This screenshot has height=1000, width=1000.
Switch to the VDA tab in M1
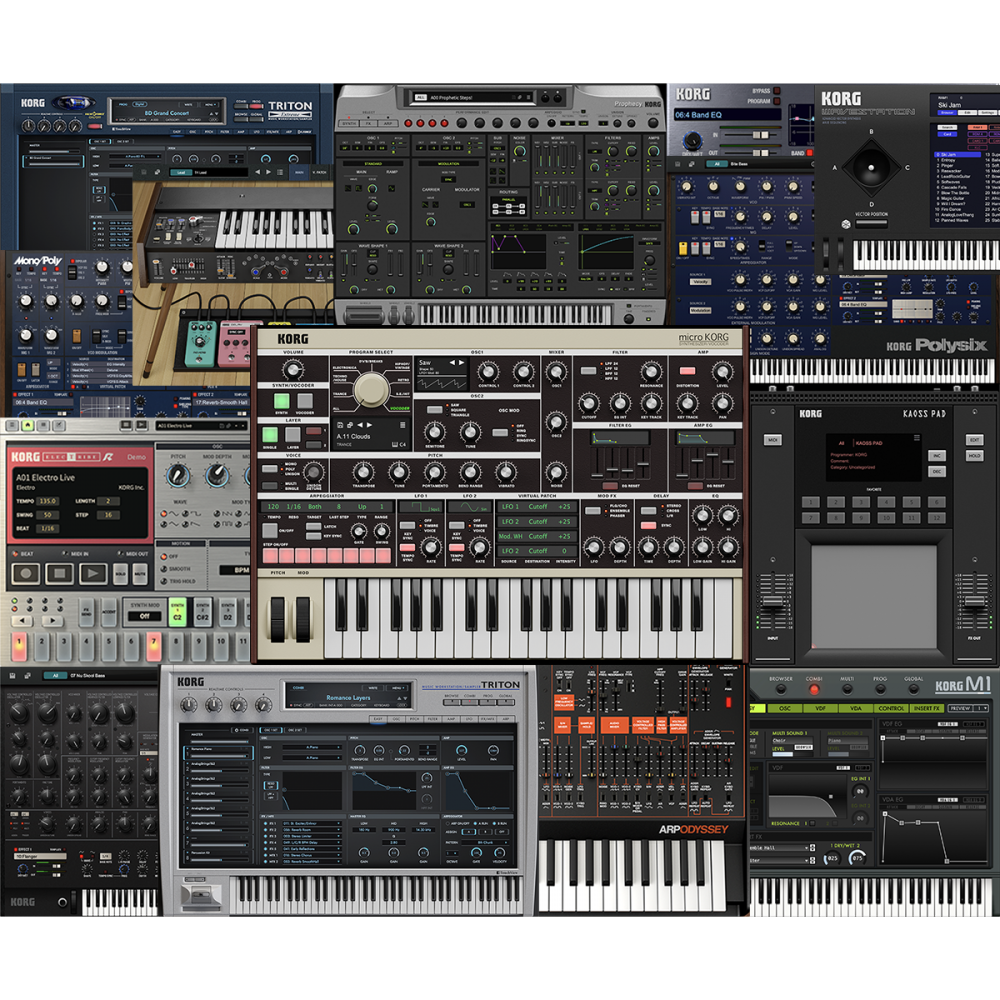click(x=856, y=708)
